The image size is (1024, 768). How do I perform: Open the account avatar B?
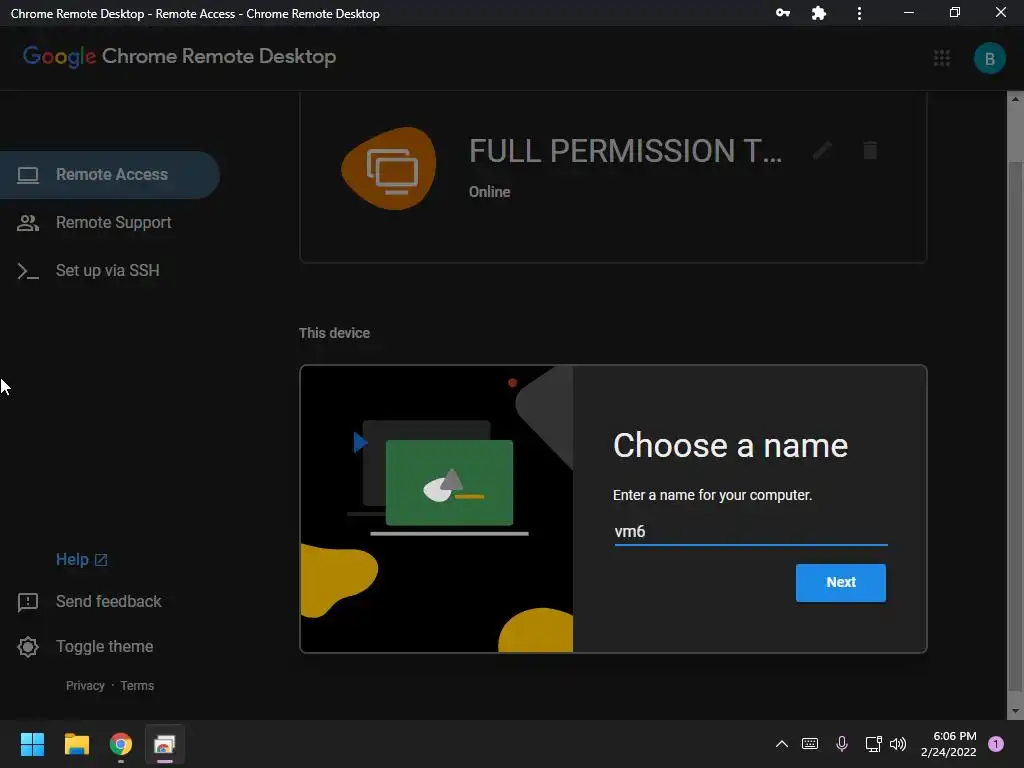[989, 59]
